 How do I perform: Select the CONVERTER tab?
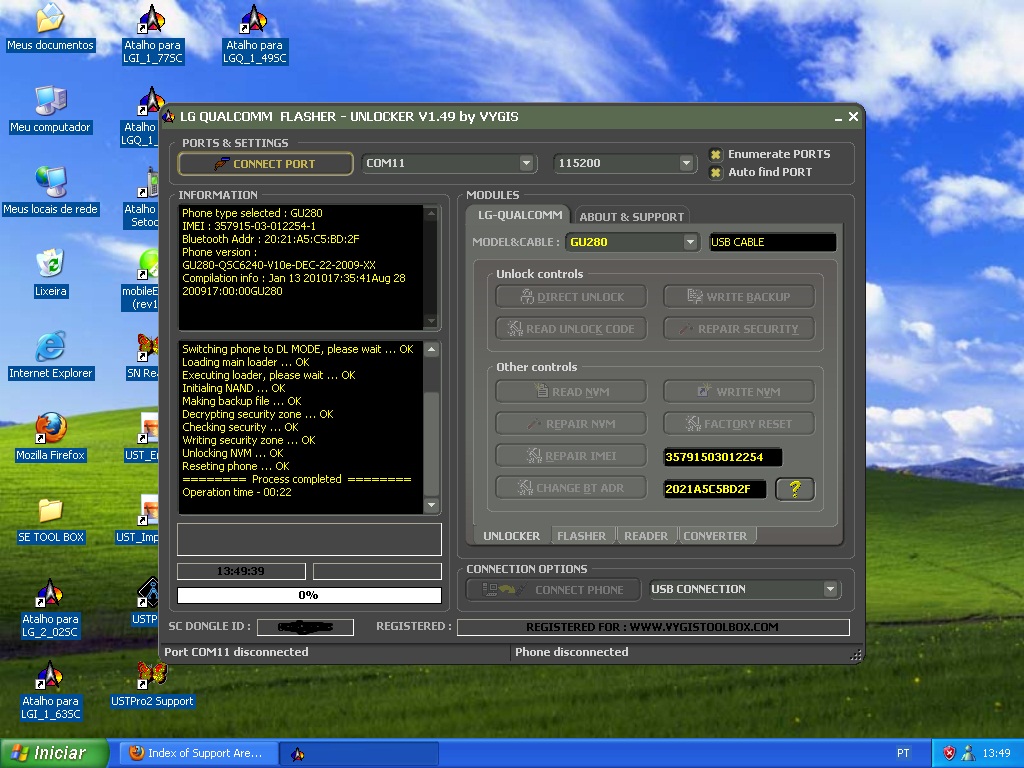coord(715,536)
